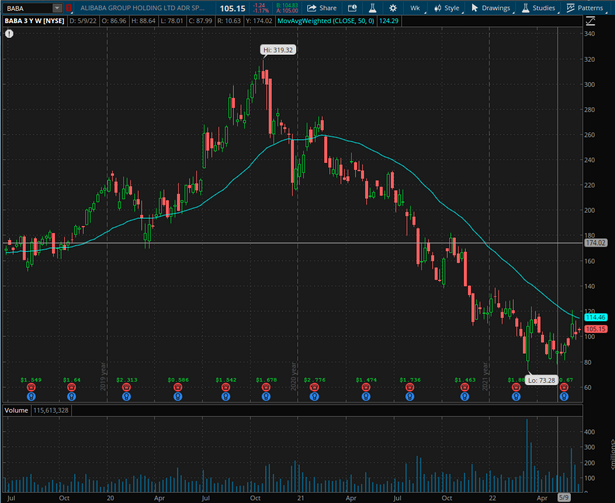Viewport: 615px width, 503px height.
Task: Click blue conference call icon under $1.542
Action: pos(226,397)
